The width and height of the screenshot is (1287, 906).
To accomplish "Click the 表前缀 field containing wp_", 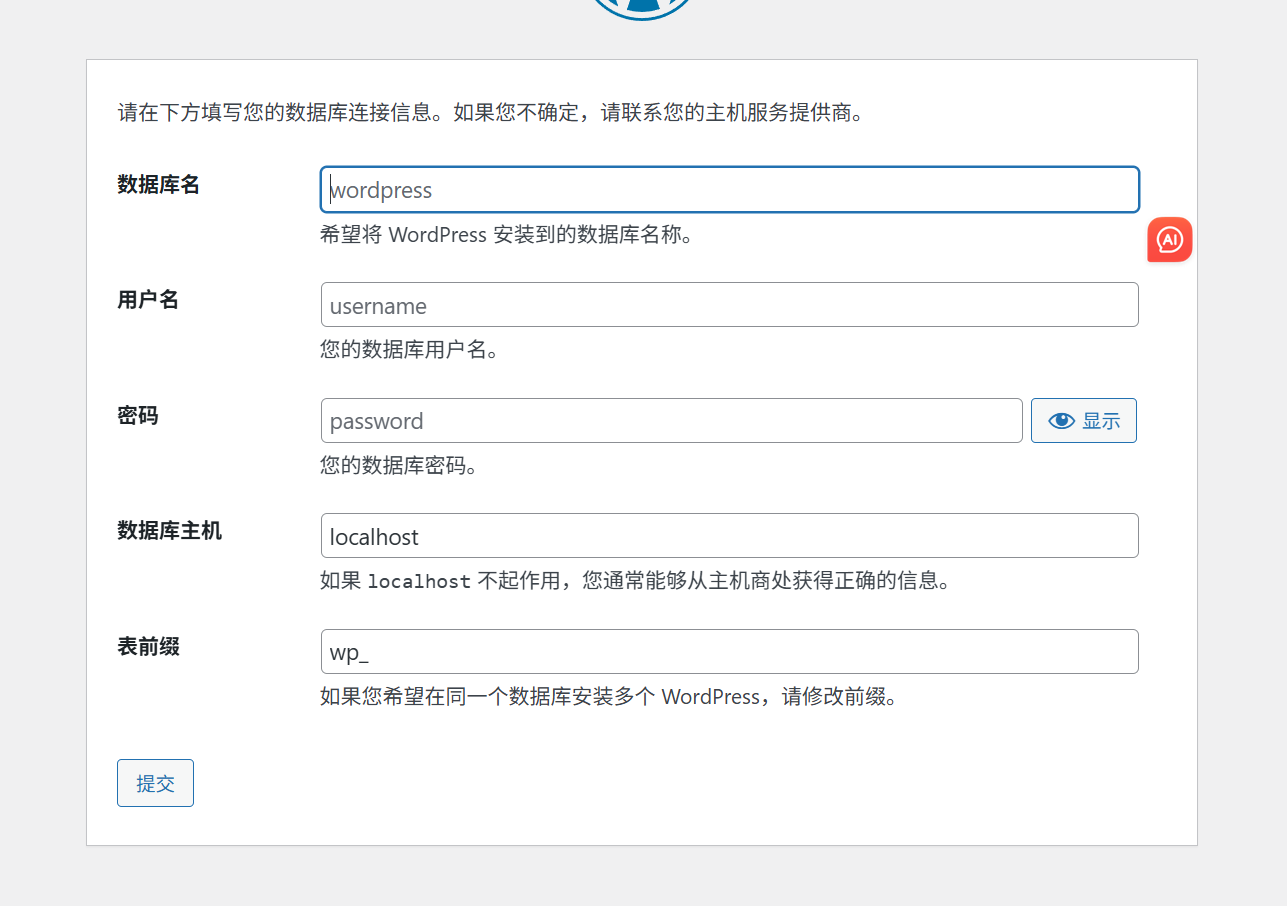I will click(729, 652).
